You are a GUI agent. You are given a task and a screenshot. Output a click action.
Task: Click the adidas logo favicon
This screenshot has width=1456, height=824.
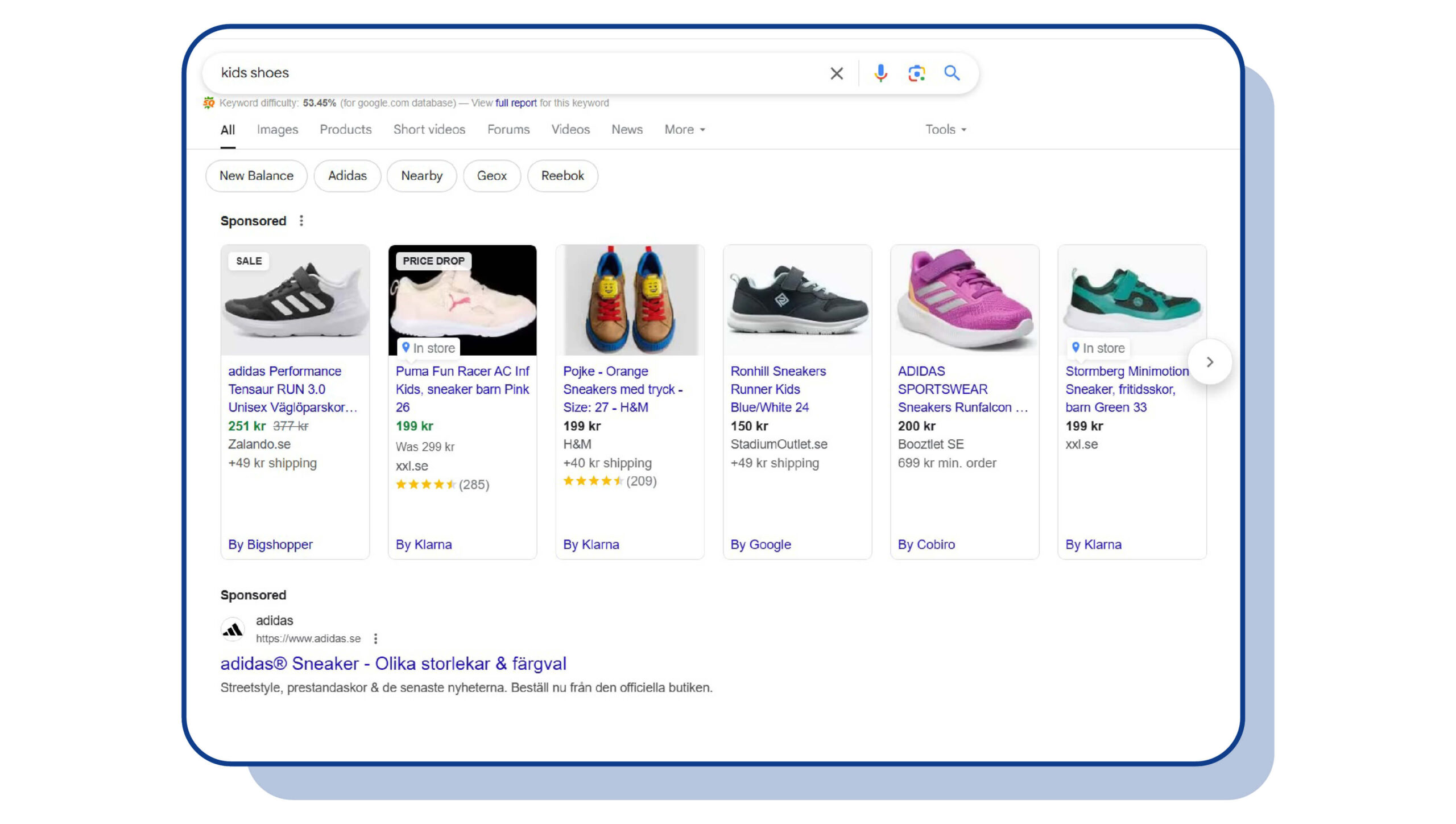point(233,629)
